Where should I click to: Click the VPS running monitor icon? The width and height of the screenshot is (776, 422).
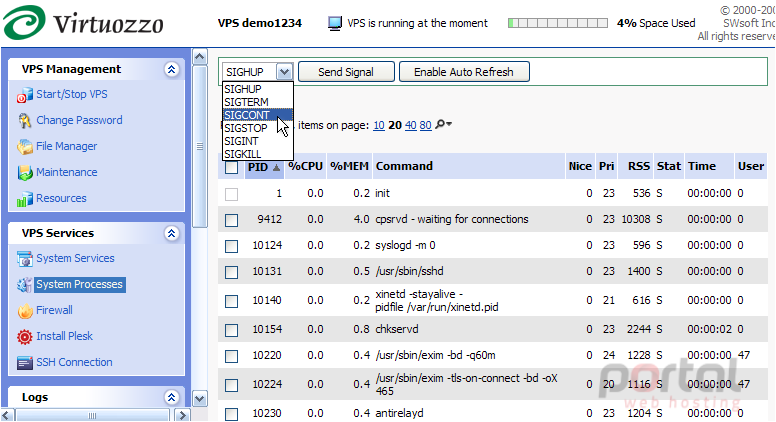click(335, 23)
